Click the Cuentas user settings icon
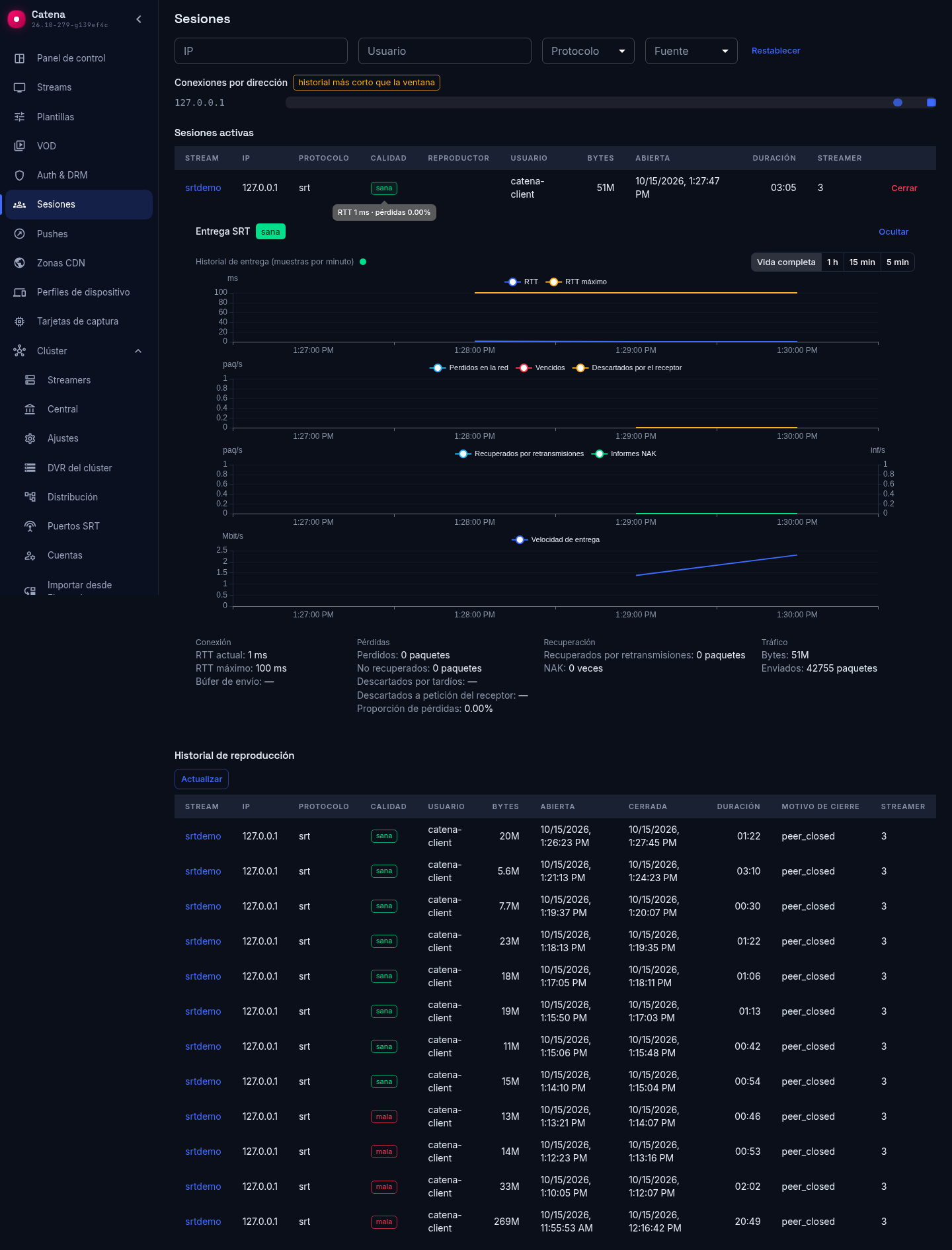 30,555
